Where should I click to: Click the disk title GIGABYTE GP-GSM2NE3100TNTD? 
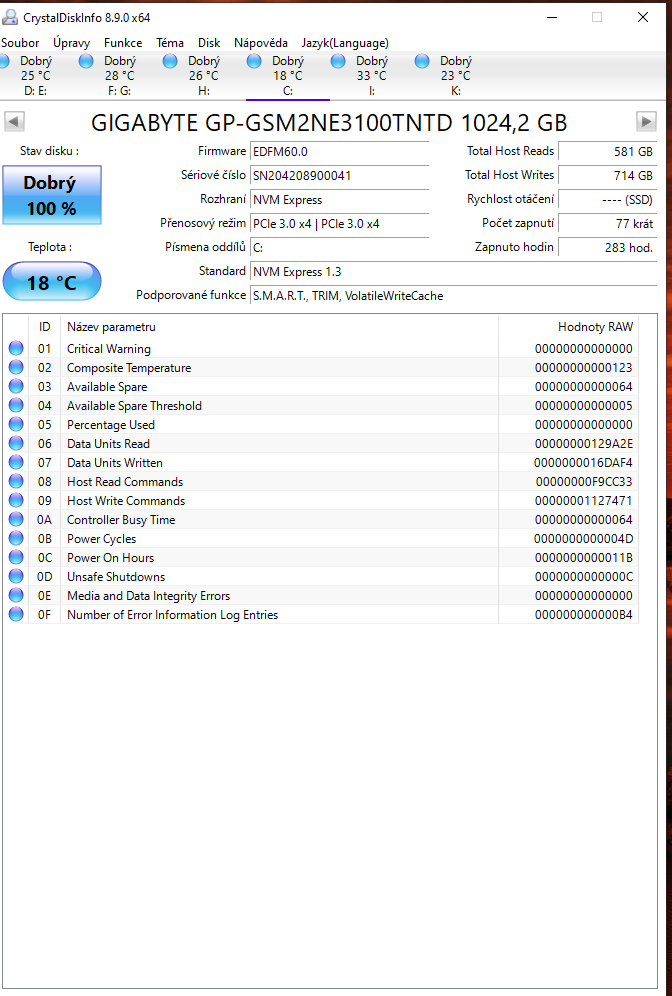[x=330, y=122]
